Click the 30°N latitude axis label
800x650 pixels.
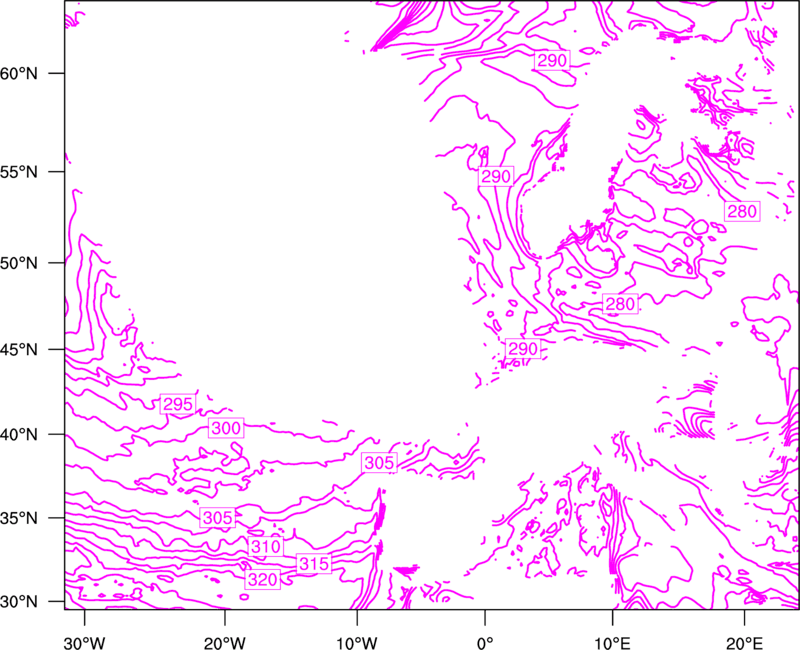coord(19,602)
